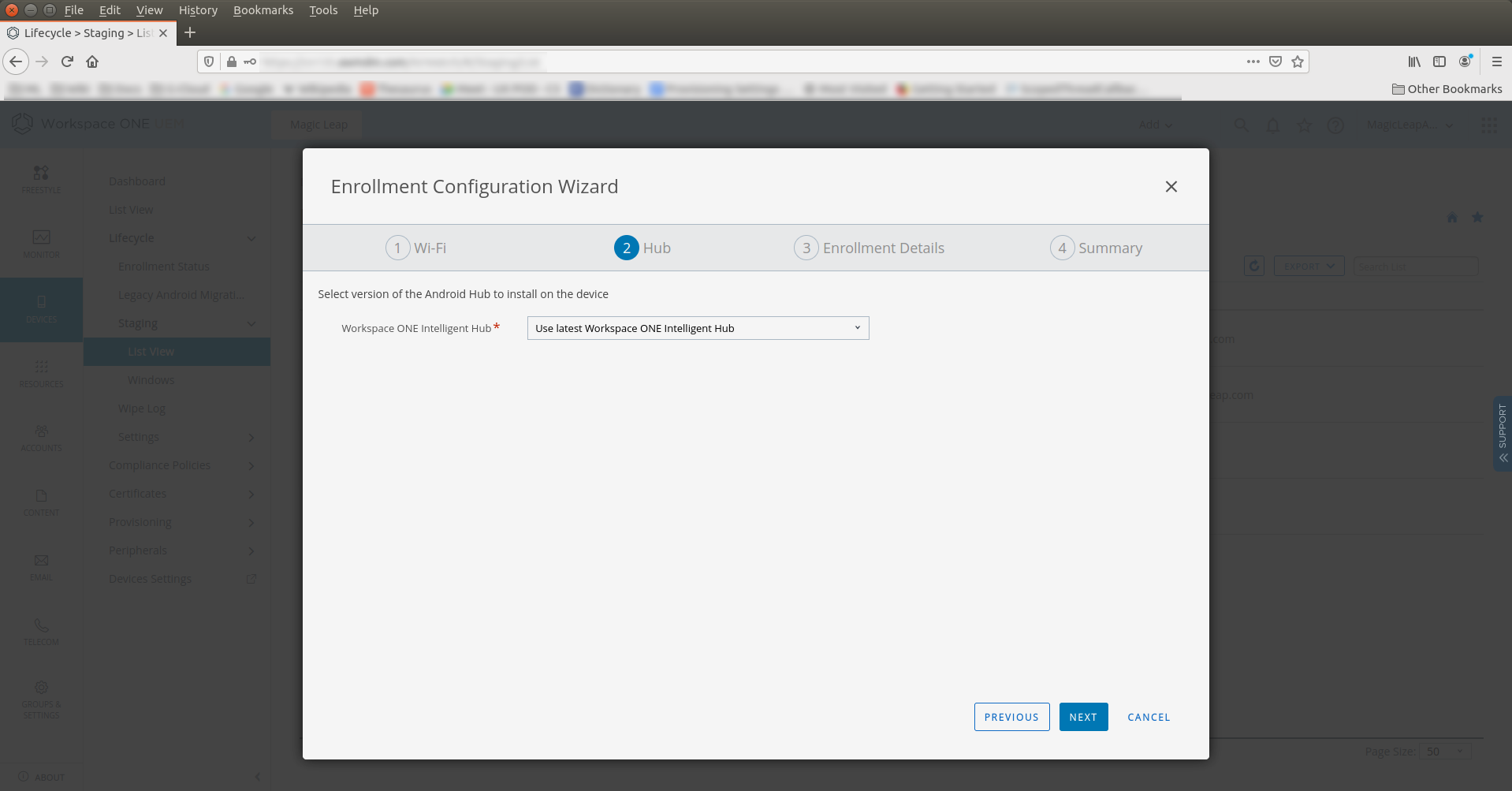Open Firefox library icon
Viewport: 1512px width, 791px height.
coord(1414,62)
